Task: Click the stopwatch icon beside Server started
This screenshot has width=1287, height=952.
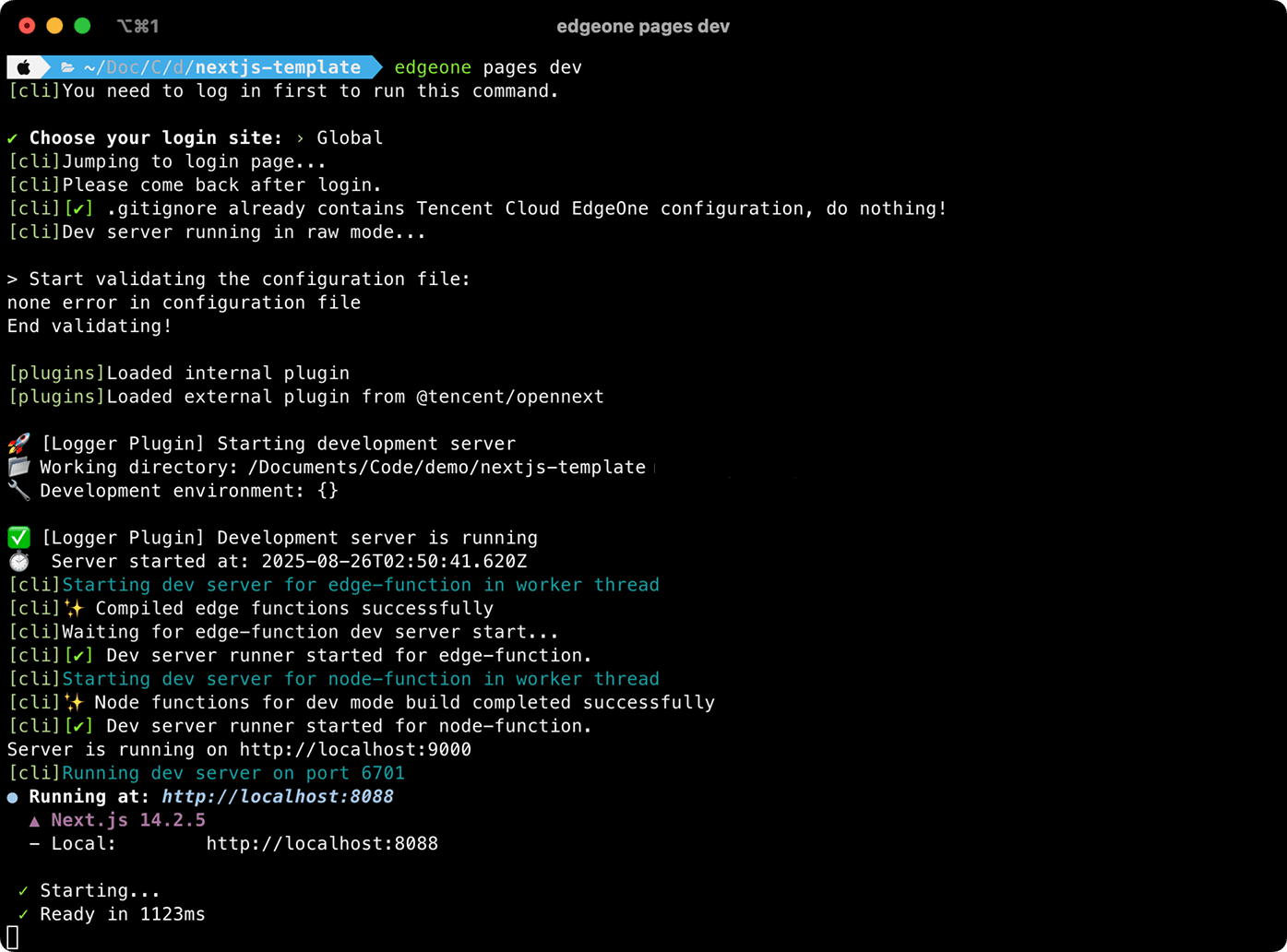Action: [18, 561]
